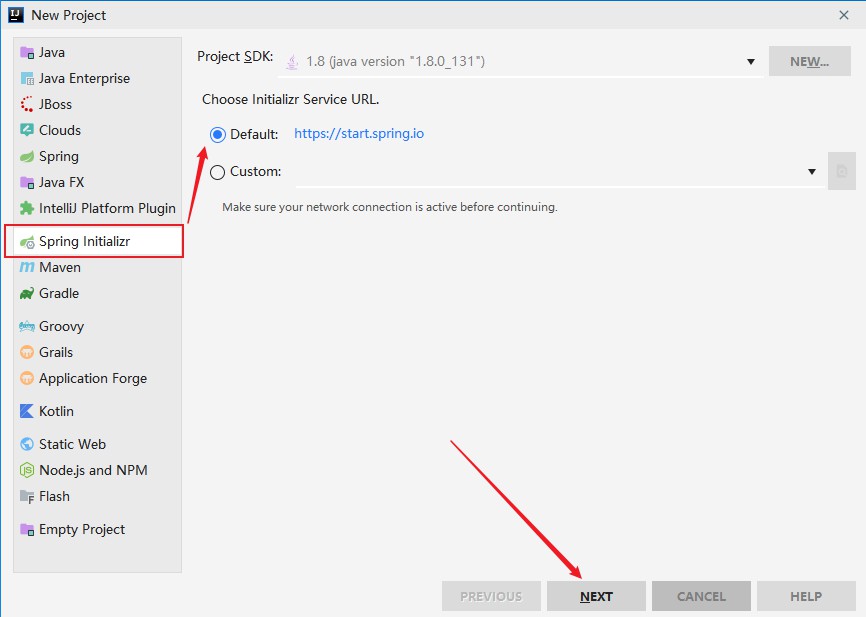Viewport: 866px width, 617px height.
Task: Select IntelliJ Platform Plugin entry text
Action: coord(107,208)
